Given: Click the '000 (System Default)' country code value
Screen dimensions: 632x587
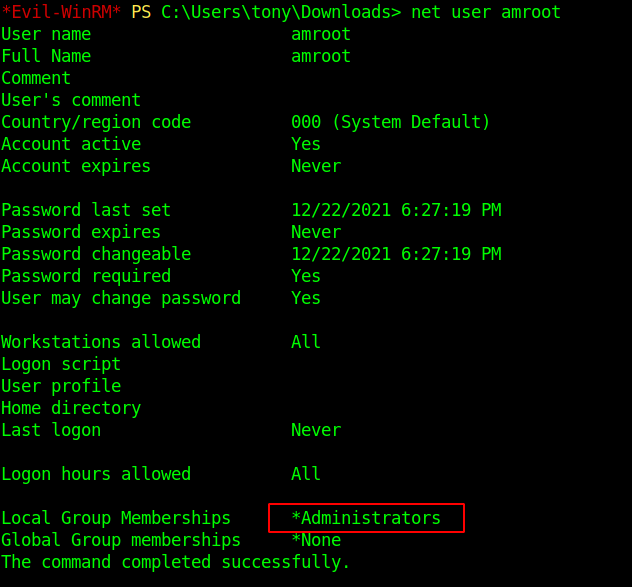Looking at the screenshot, I should 391,122.
